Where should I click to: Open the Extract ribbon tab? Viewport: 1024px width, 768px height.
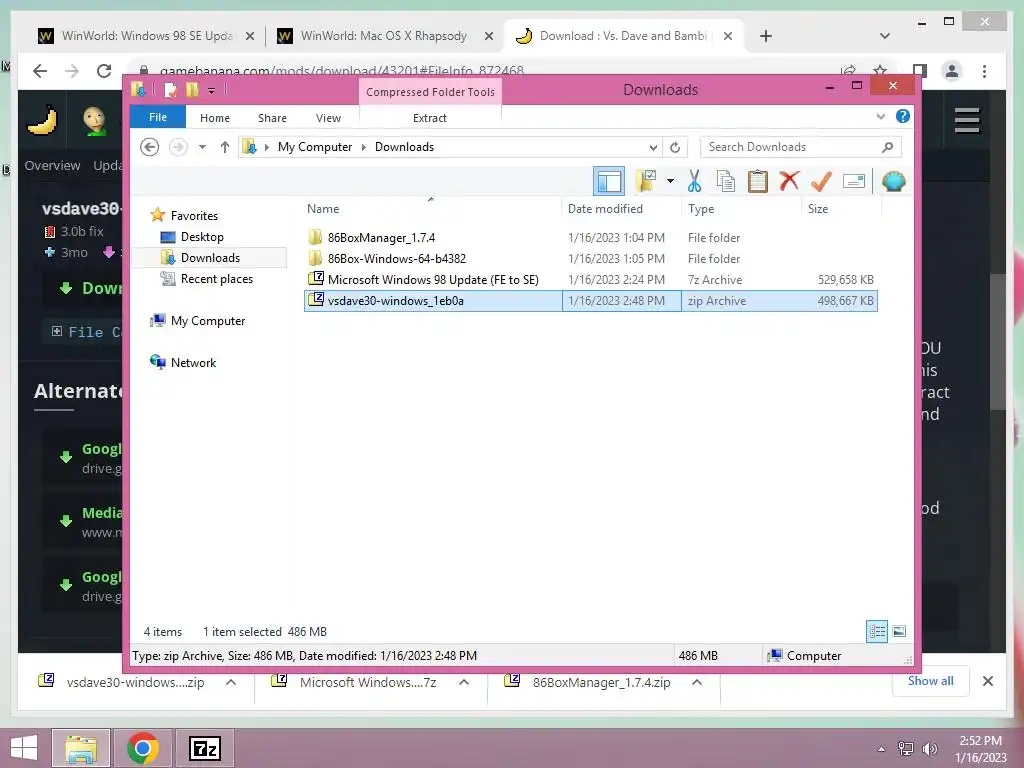click(430, 118)
